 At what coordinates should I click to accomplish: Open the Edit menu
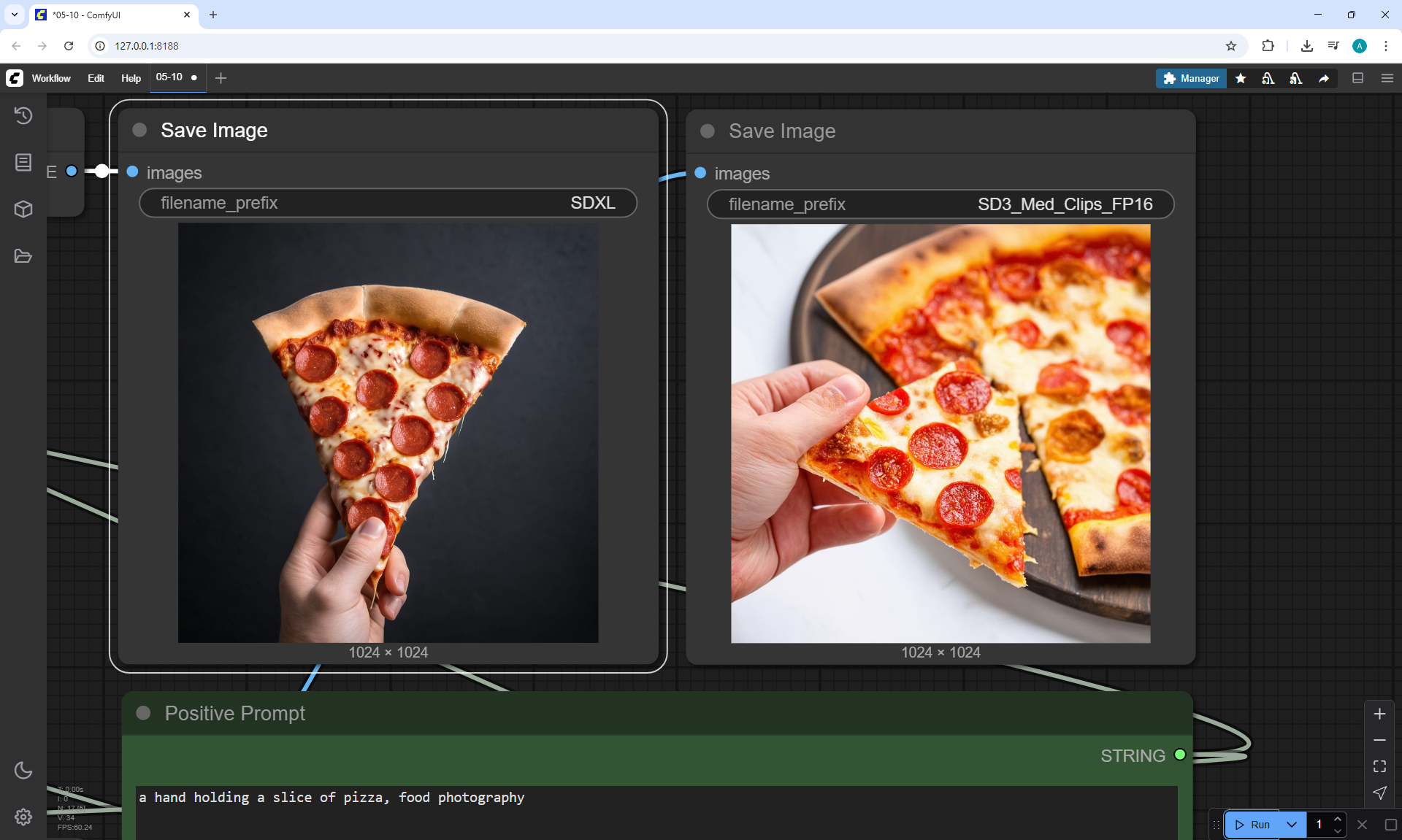click(96, 78)
